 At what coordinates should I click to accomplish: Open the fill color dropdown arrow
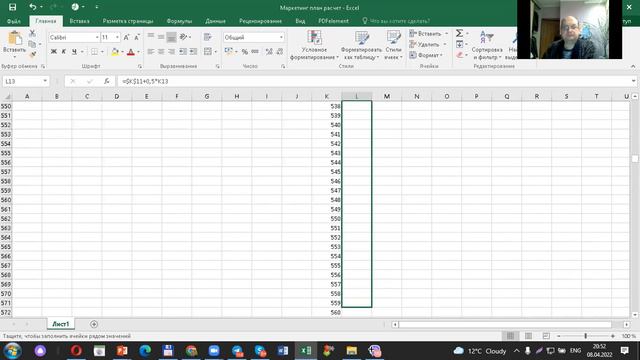coord(122,52)
